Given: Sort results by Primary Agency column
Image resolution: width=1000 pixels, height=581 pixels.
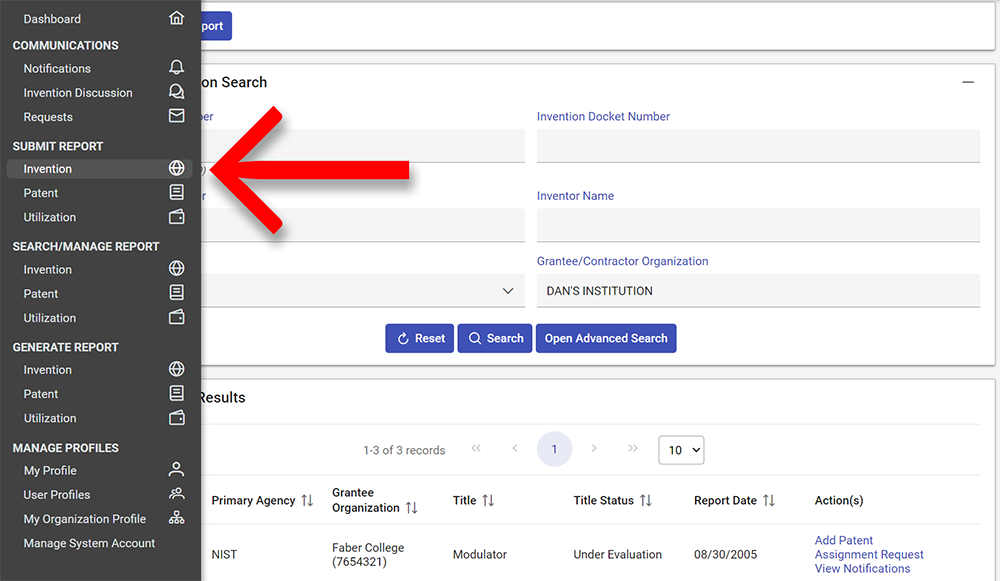Looking at the screenshot, I should pyautogui.click(x=307, y=500).
